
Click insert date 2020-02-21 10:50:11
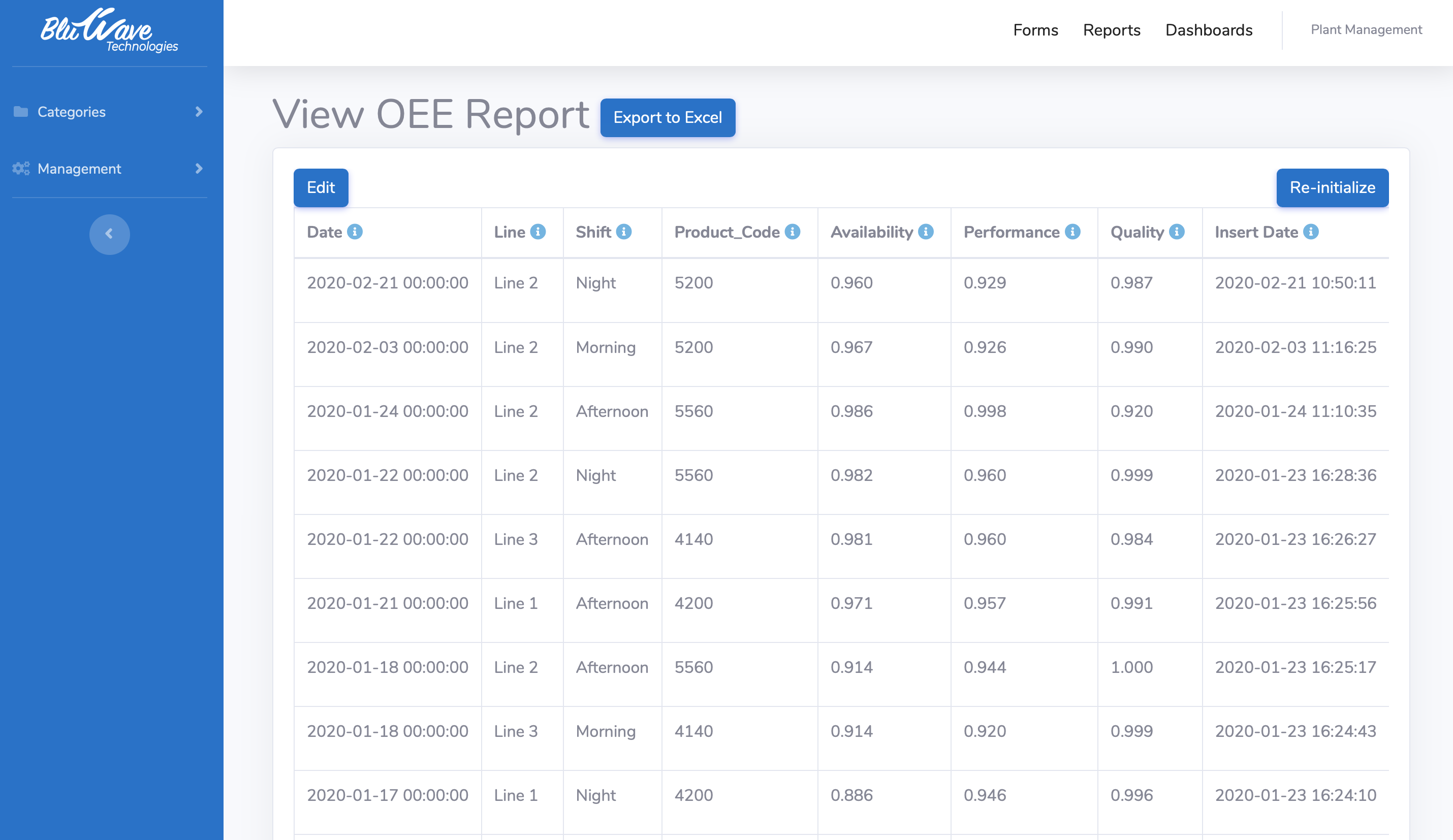(1295, 282)
